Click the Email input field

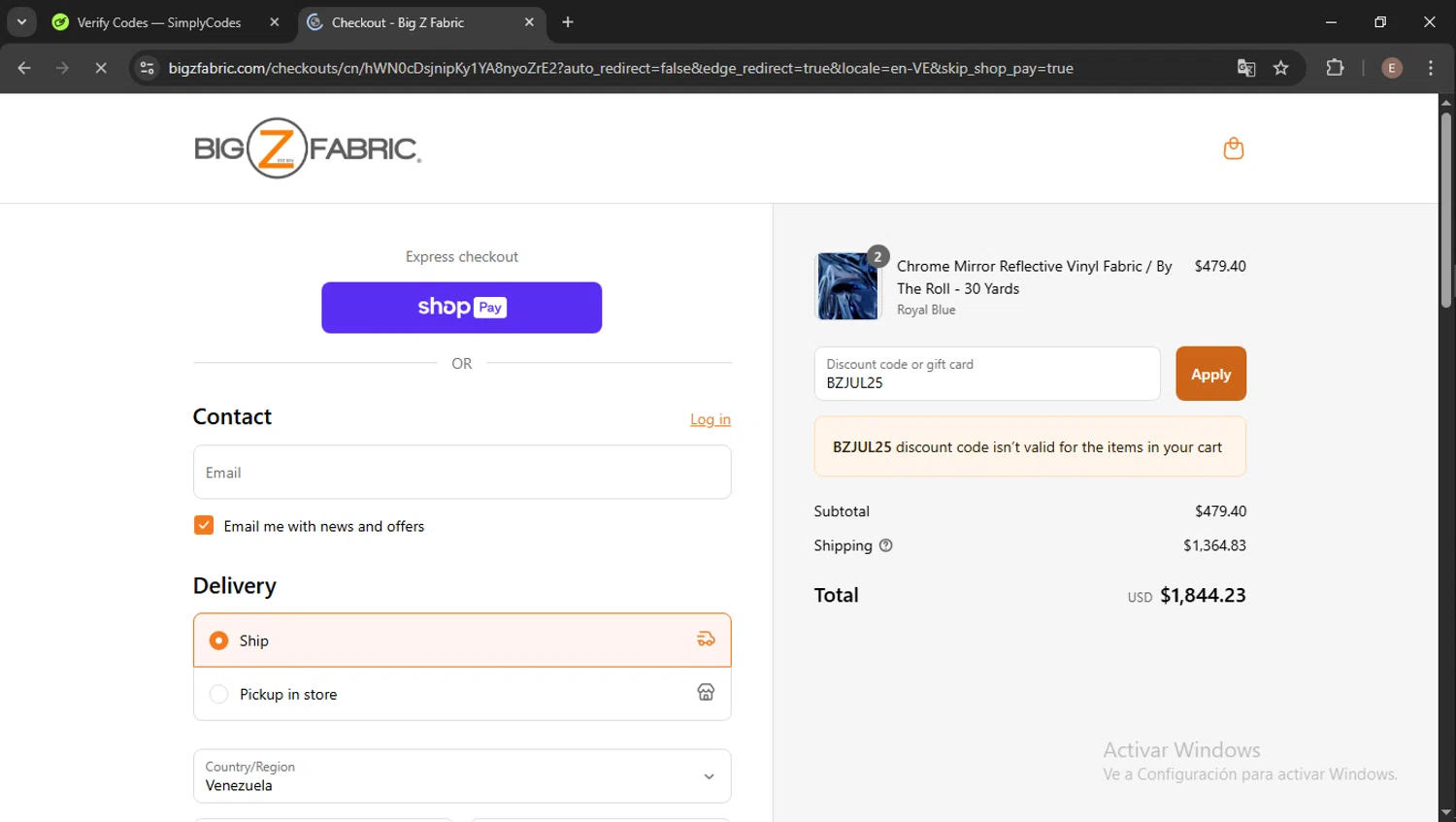click(462, 473)
